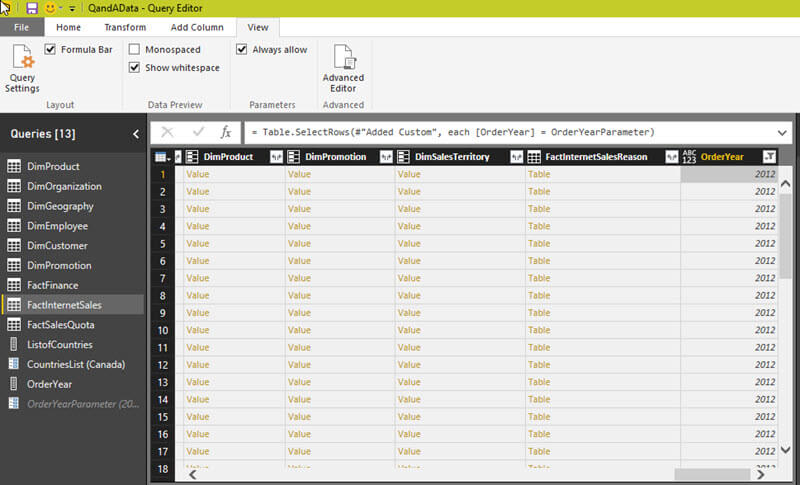
Task: Expand DimProduct column records icon
Action: 276,157
